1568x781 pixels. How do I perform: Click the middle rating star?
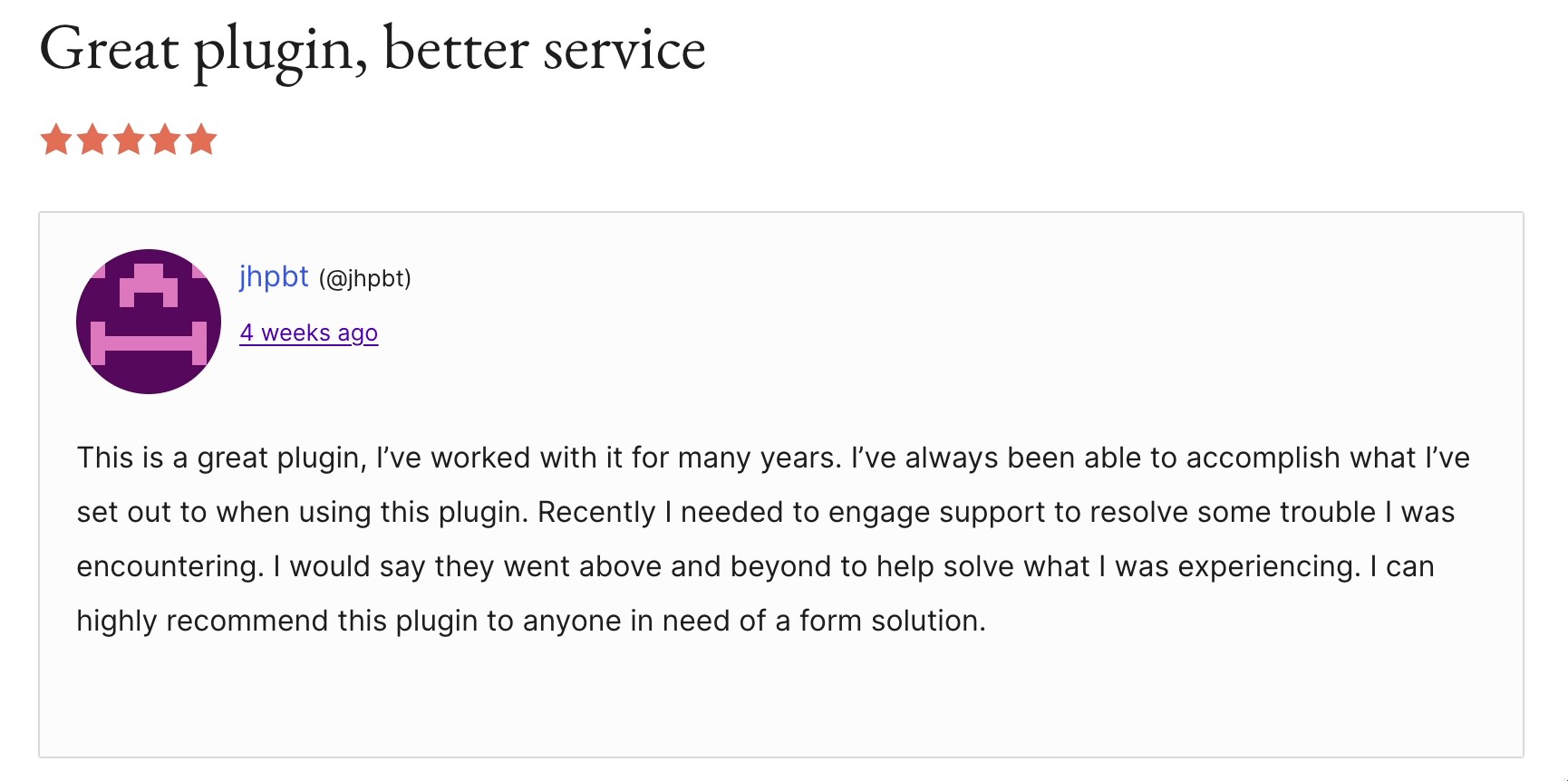(129, 140)
